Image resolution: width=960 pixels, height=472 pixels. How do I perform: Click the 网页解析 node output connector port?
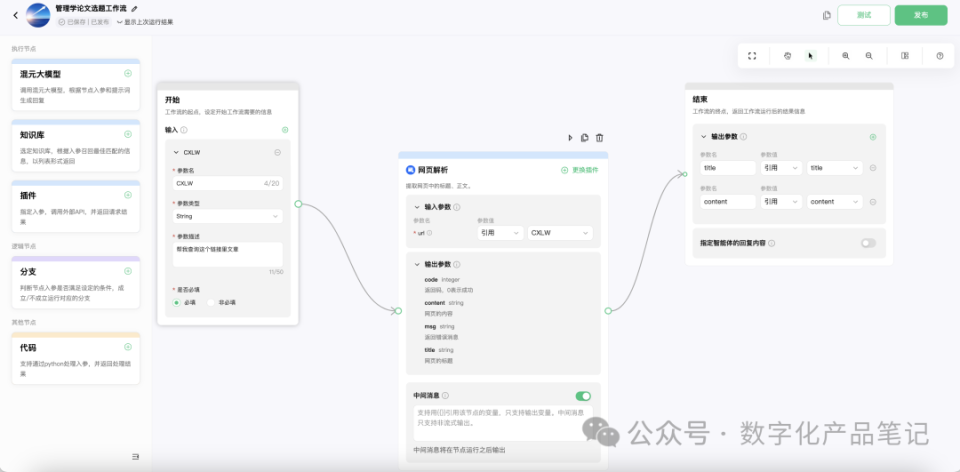click(x=608, y=311)
